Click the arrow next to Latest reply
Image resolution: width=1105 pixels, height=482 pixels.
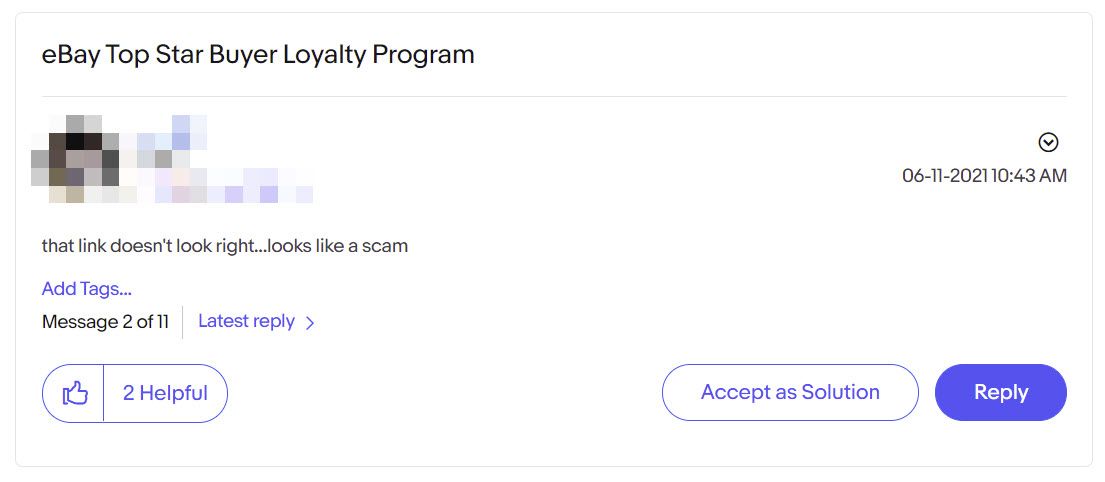tap(309, 323)
